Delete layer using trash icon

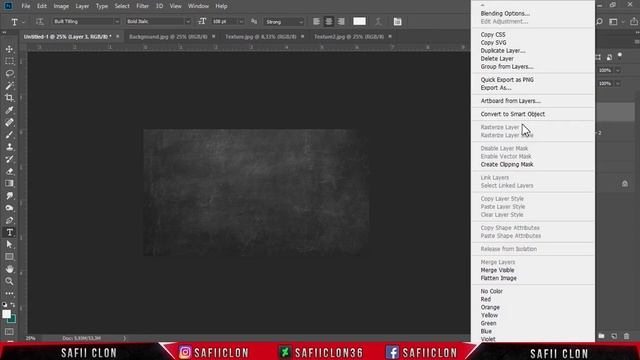tap(627, 336)
